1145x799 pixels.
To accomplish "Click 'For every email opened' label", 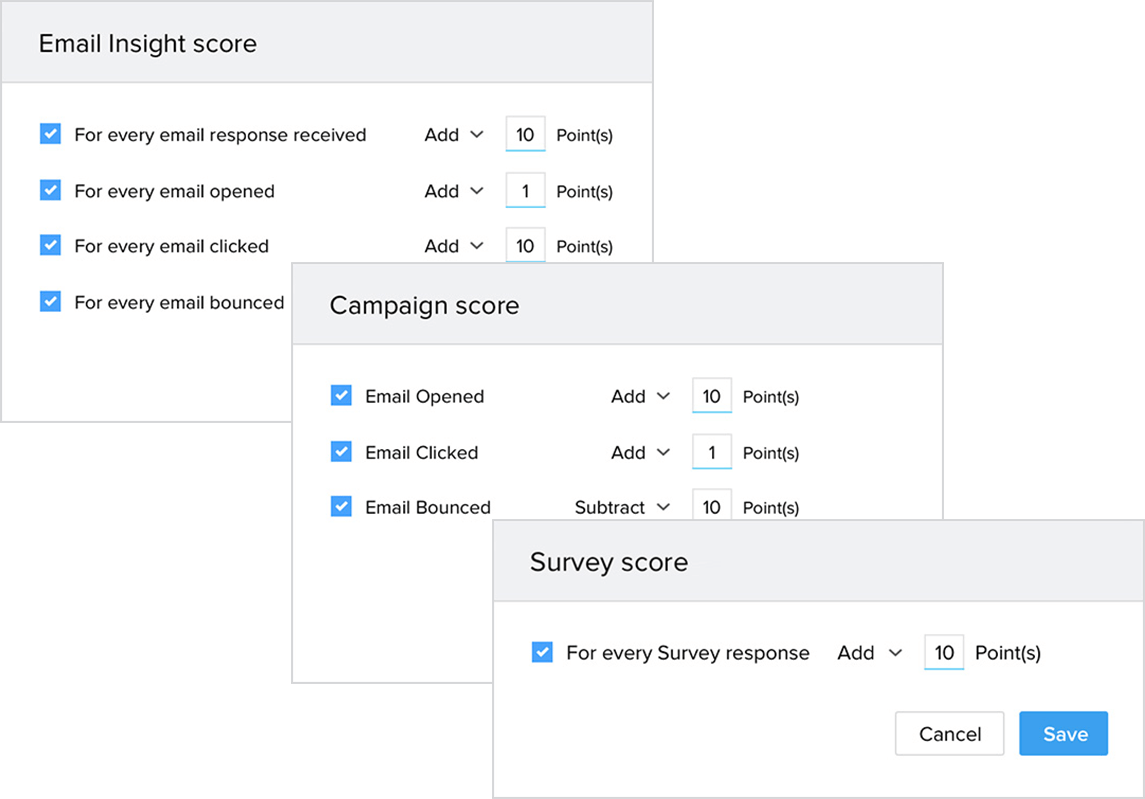I will [175, 191].
